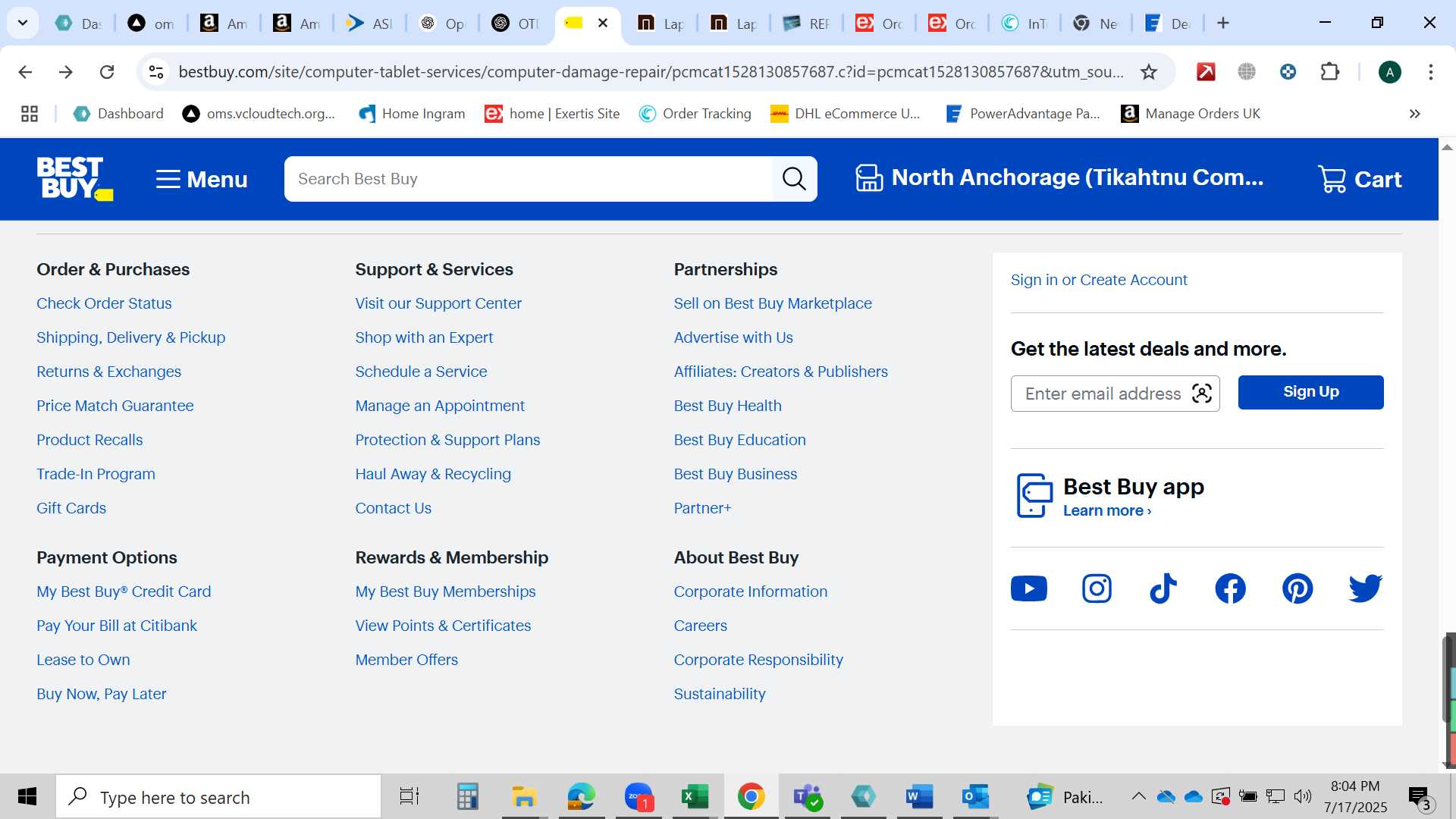Open Best Buy Pinterest page
The image size is (1456, 819).
click(x=1298, y=588)
